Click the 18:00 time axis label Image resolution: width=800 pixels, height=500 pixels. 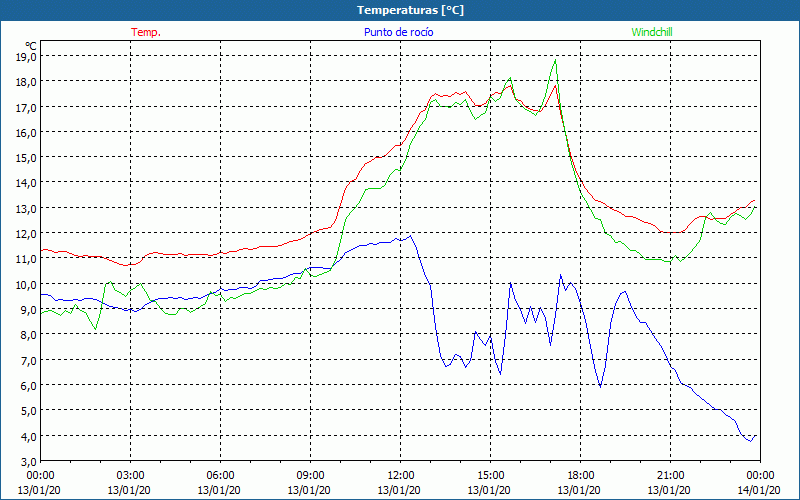click(580, 476)
